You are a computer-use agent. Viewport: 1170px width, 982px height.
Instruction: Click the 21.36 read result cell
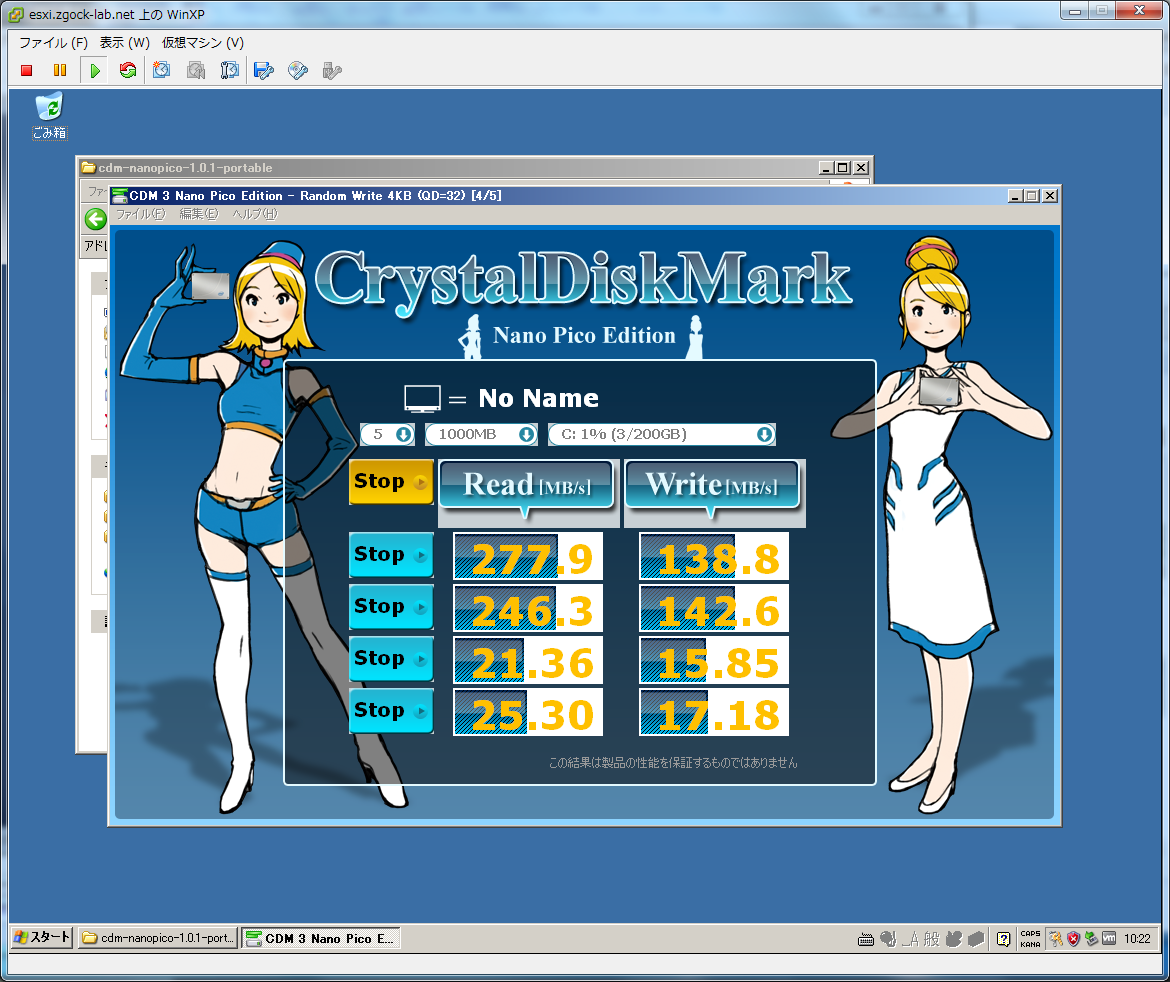coord(528,660)
